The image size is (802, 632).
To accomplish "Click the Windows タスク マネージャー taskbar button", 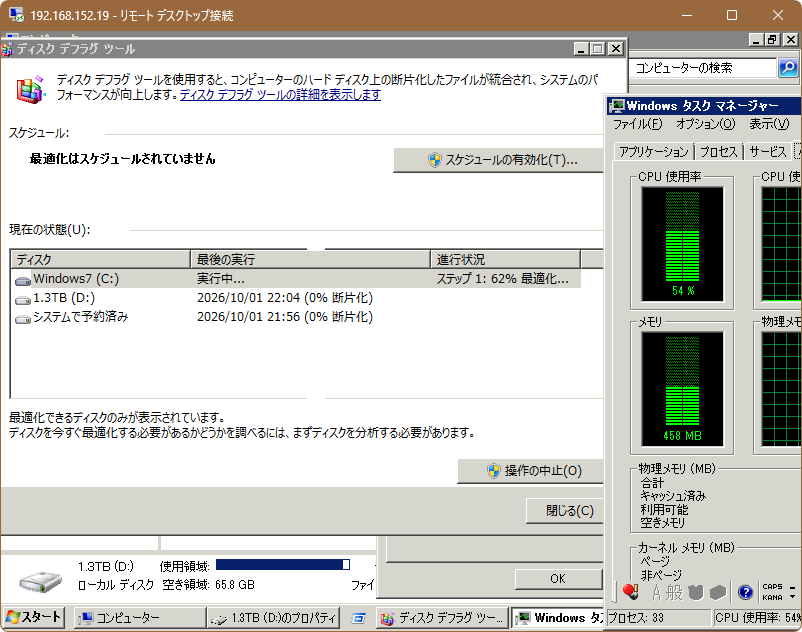I will 558,618.
